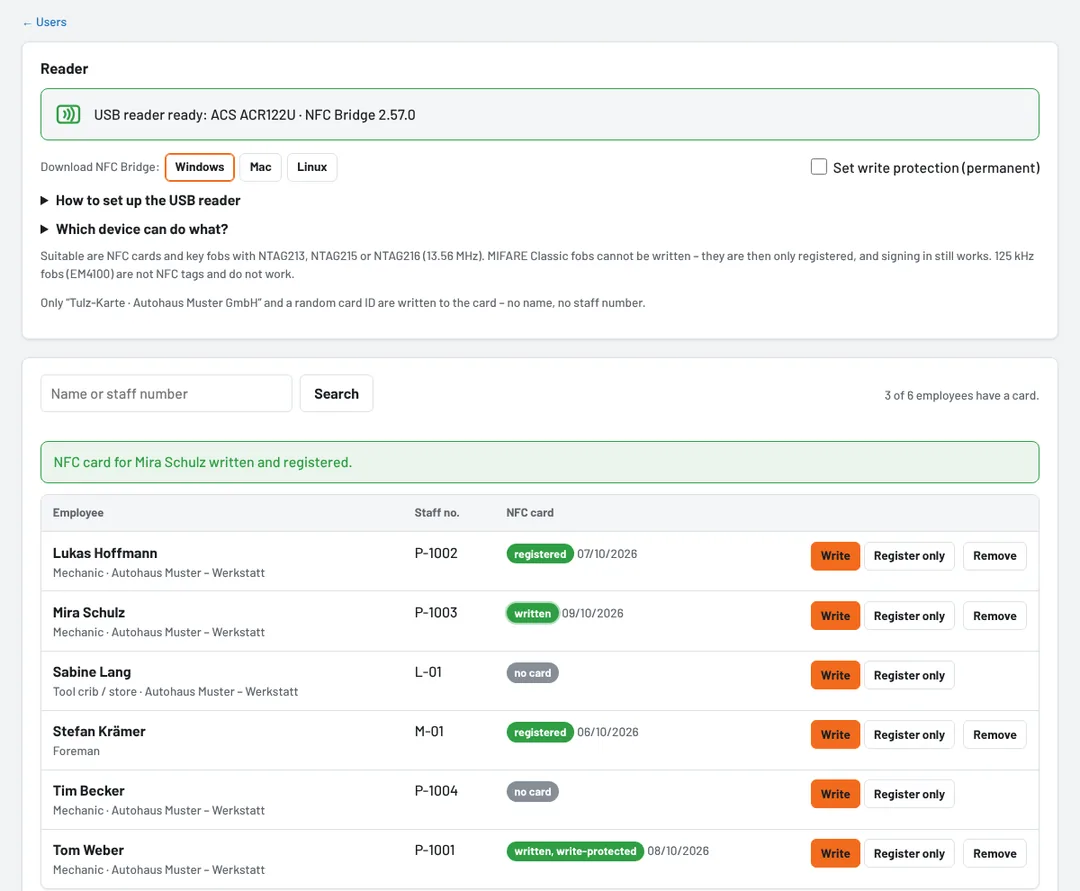
Task: Register only for Stefan Krämer
Action: 909,735
